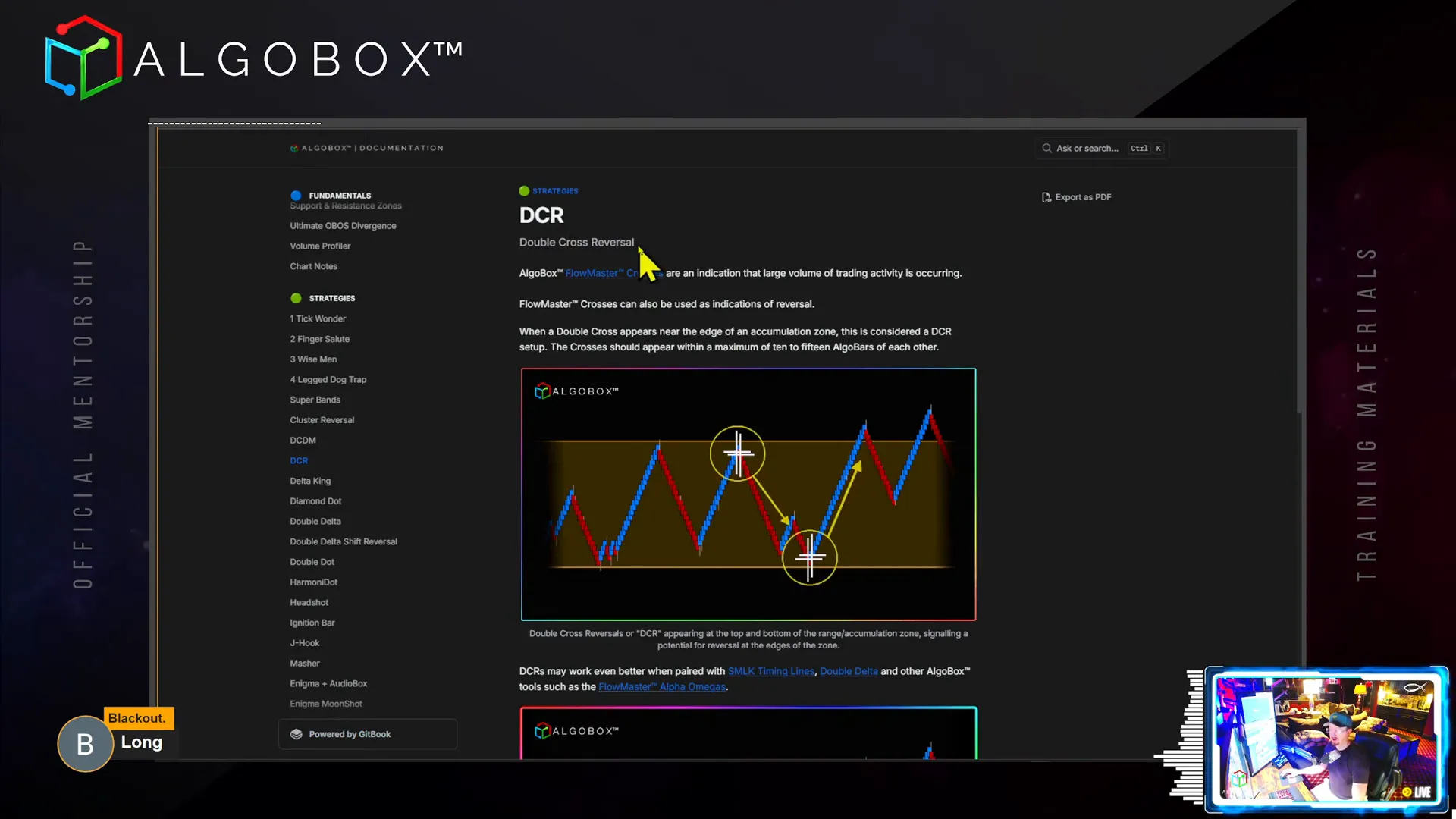Open the Double Delta inline link
The height and width of the screenshot is (819, 1456).
(x=849, y=671)
